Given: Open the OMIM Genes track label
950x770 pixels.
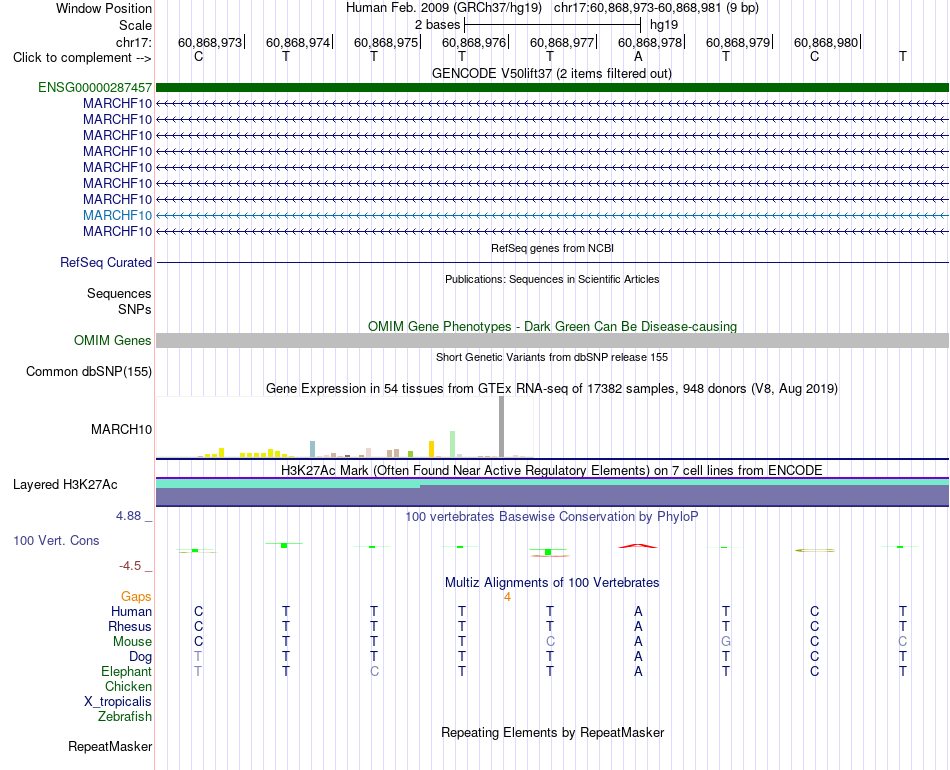Looking at the screenshot, I should 113,340.
